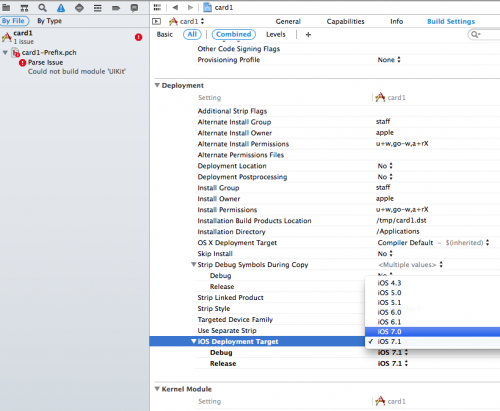Go back with the left arrow

click(175, 7)
